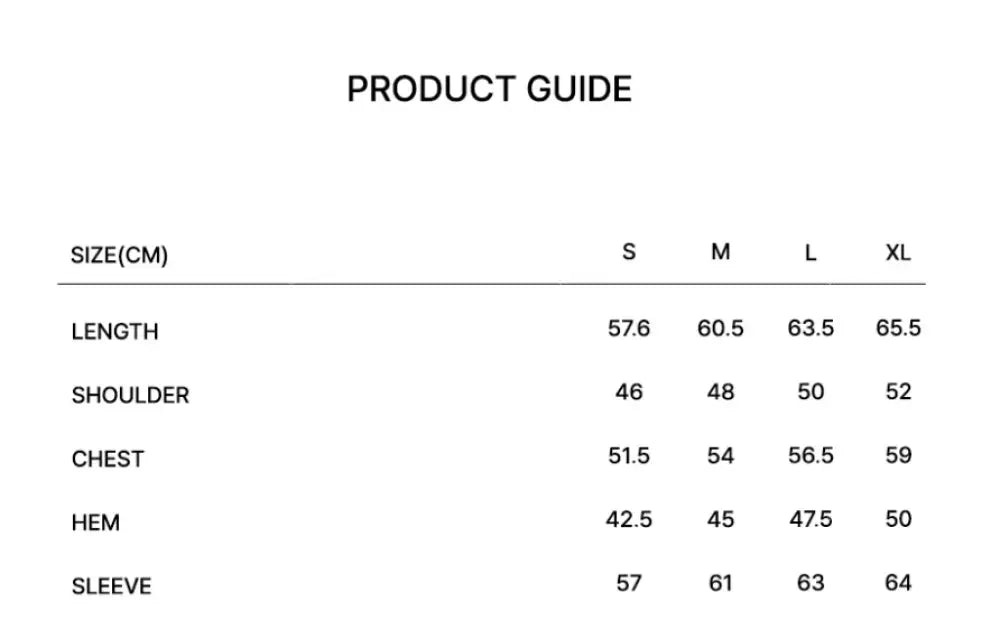Select the XL size column header
Image resolution: width=1000 pixels, height=638 pixels.
(x=898, y=253)
